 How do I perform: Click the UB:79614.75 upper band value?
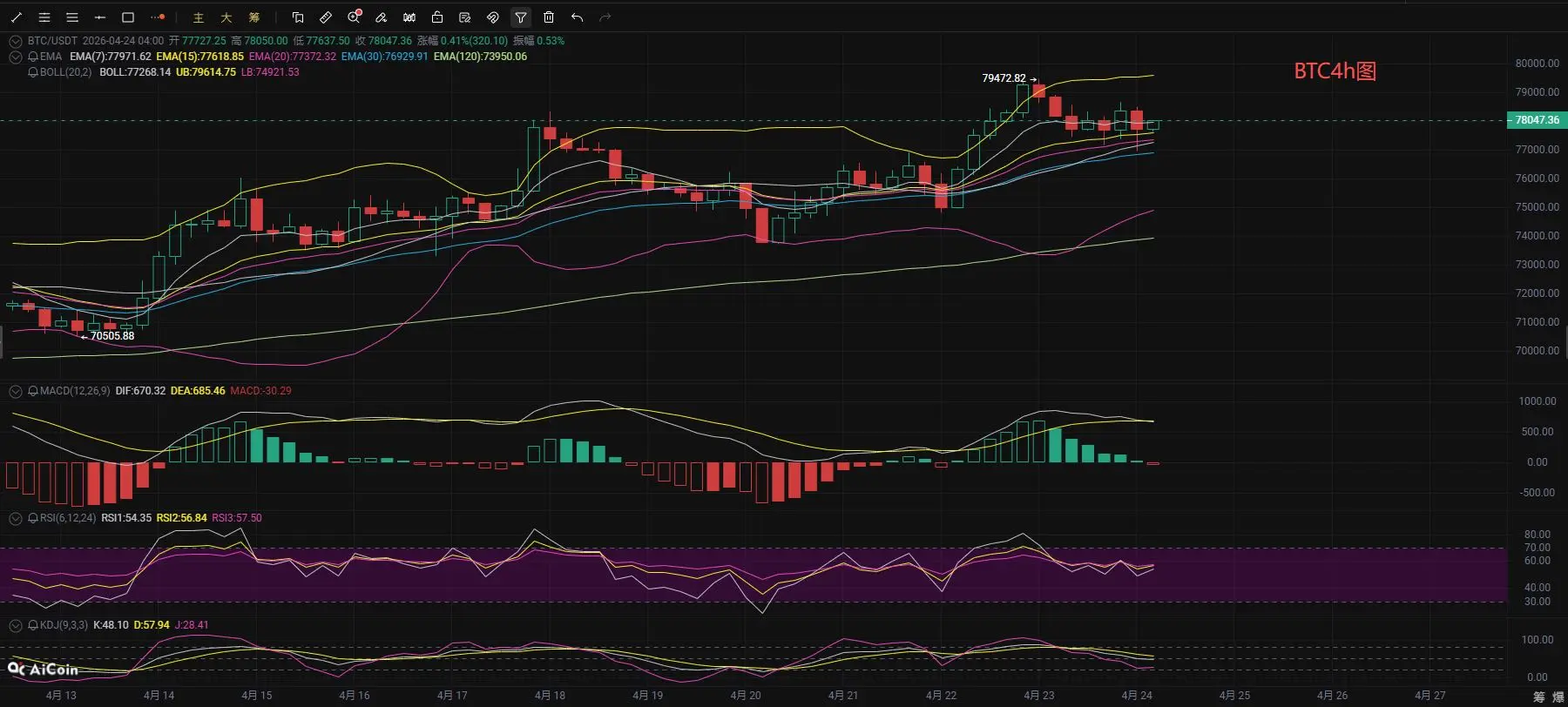tap(206, 72)
